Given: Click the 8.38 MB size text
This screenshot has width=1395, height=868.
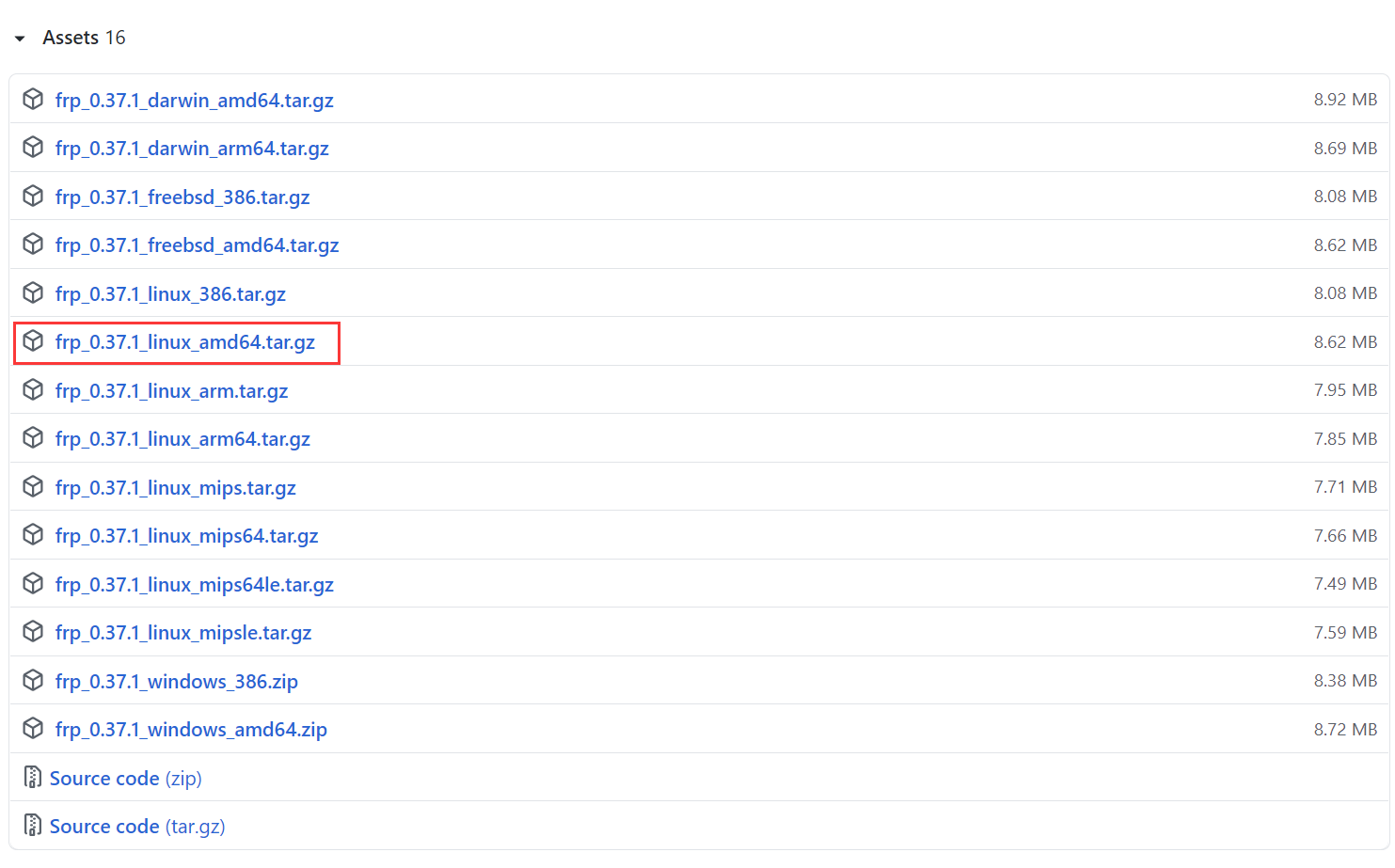Looking at the screenshot, I should [1345, 681].
